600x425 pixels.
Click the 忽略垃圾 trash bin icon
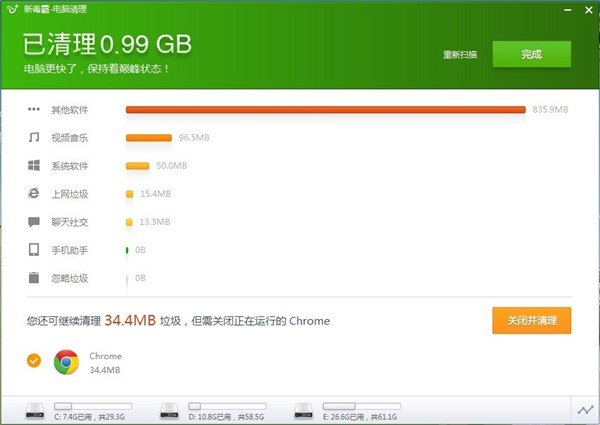point(33,277)
